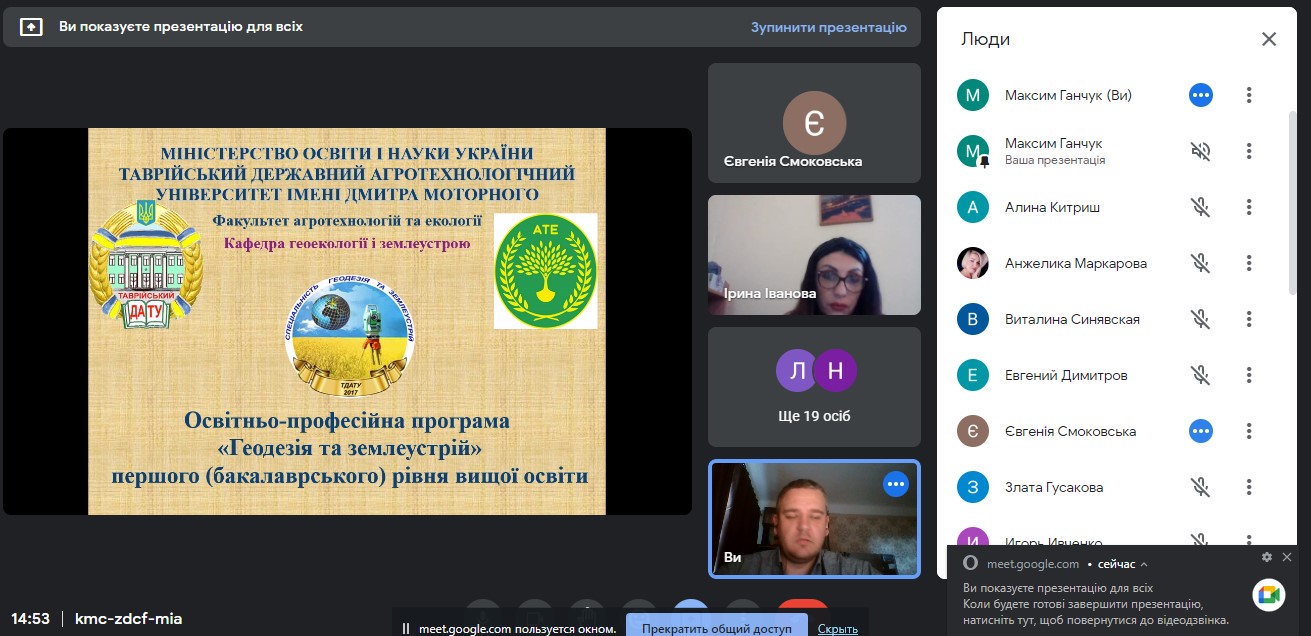The width and height of the screenshot is (1311, 636).
Task: Open notification settings gear icon
Action: click(x=1267, y=557)
